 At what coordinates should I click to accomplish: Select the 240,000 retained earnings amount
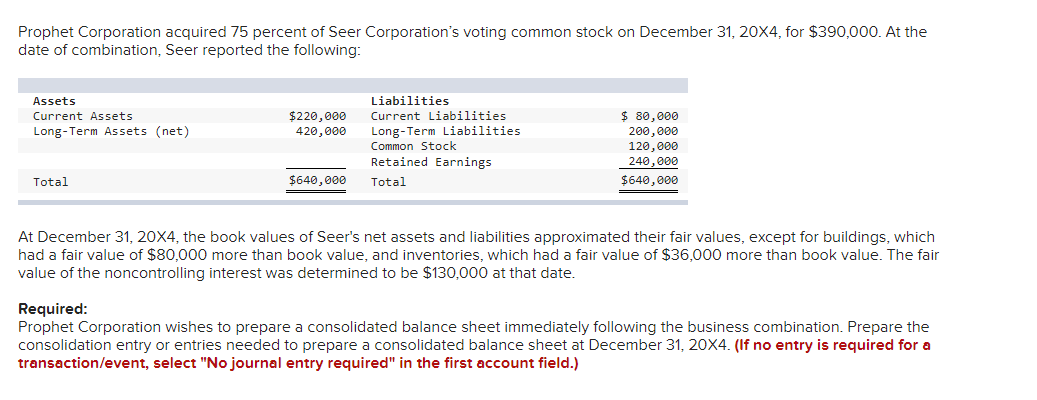click(x=653, y=161)
